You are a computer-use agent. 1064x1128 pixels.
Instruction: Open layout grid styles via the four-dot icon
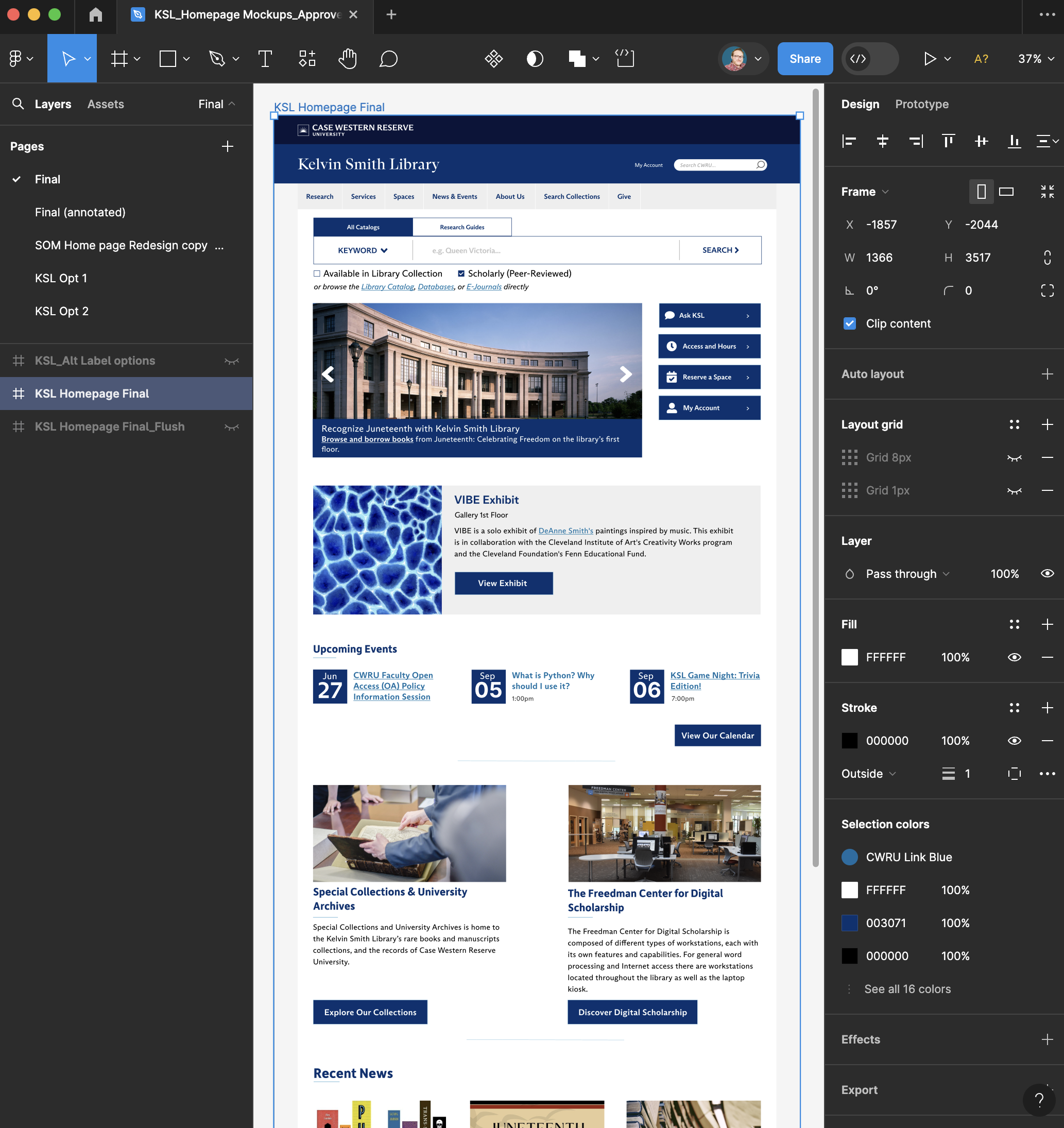1015,424
